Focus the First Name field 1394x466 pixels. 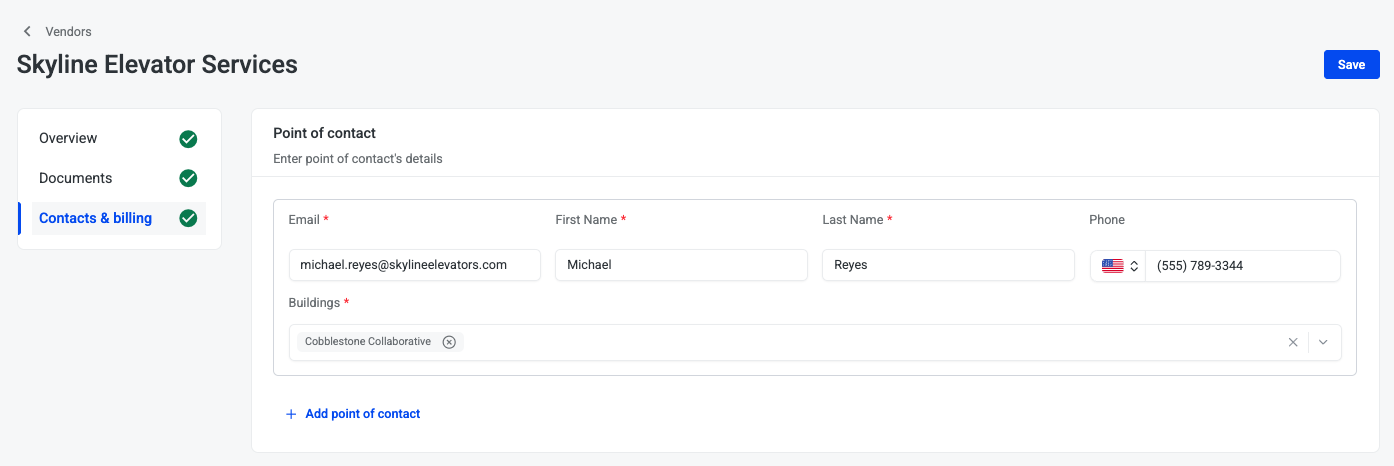(x=681, y=265)
